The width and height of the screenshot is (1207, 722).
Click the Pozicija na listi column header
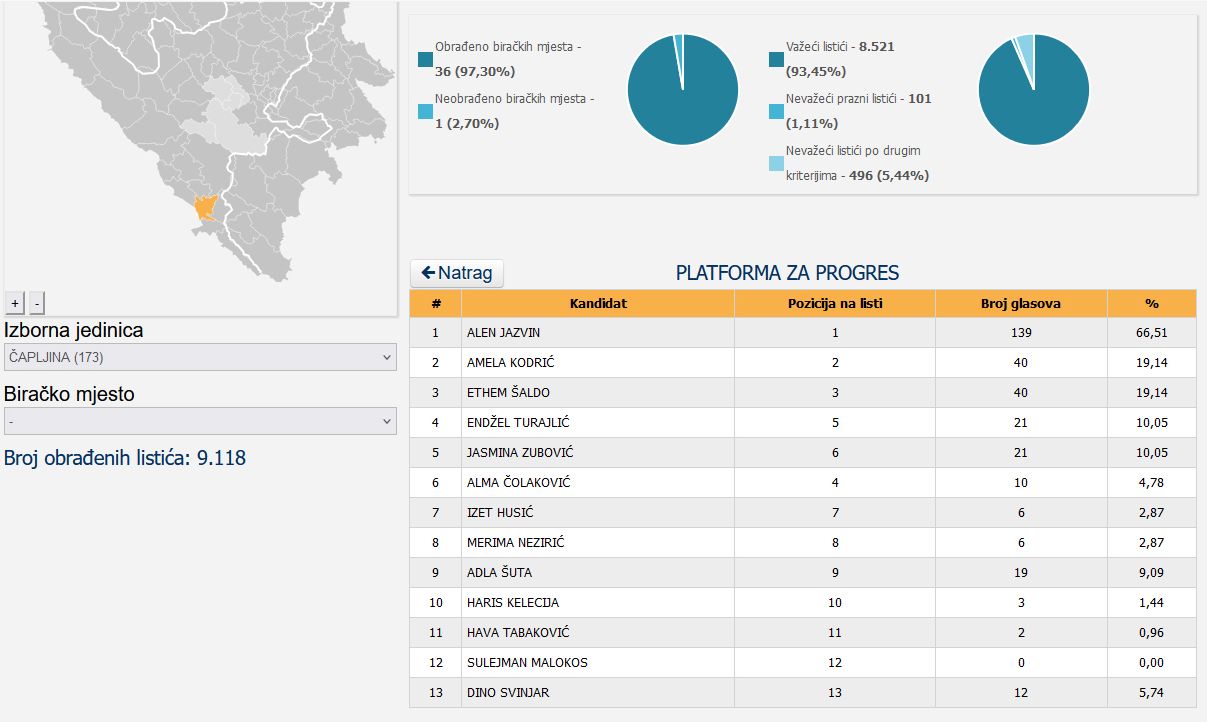[x=835, y=303]
